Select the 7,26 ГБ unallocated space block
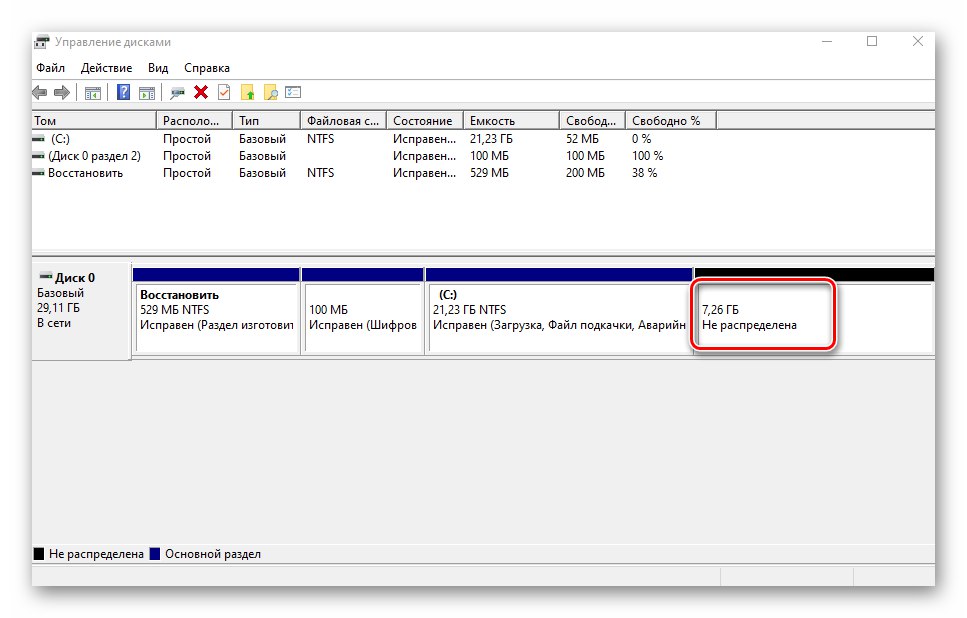Viewport: 967px width, 618px height. [814, 311]
